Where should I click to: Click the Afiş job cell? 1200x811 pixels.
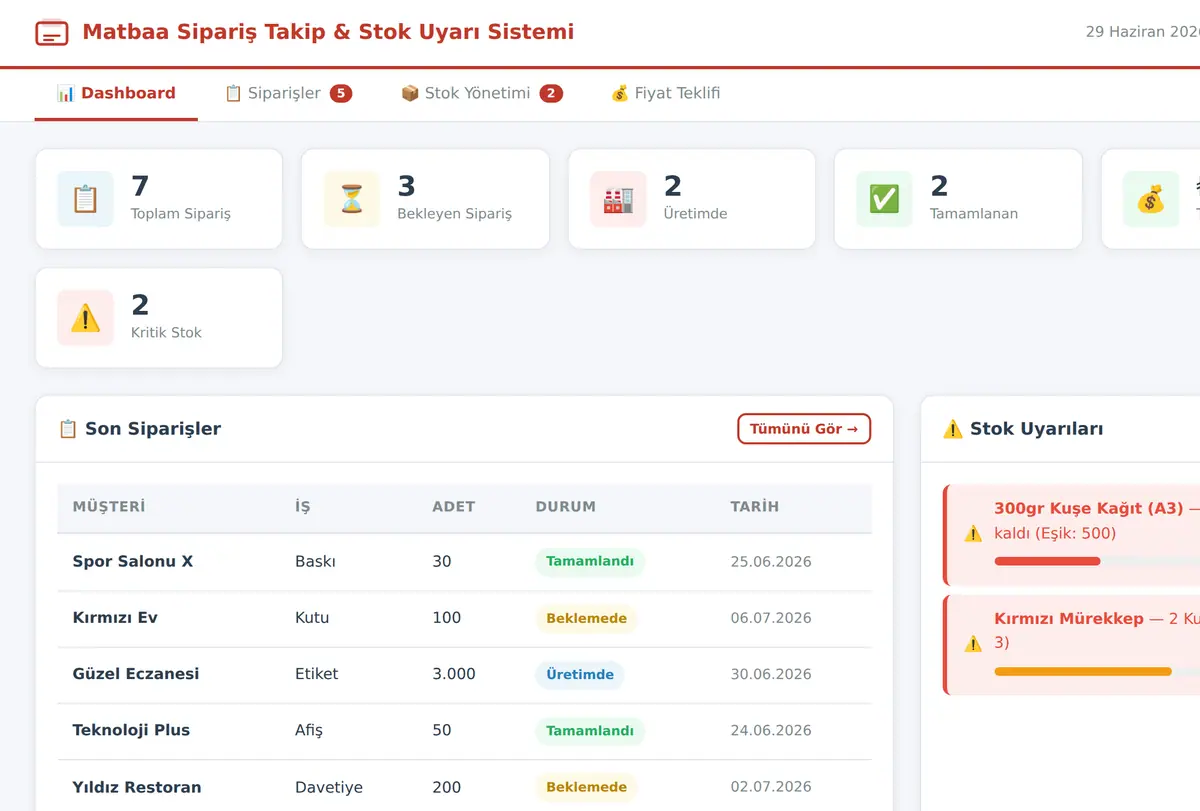pos(309,730)
